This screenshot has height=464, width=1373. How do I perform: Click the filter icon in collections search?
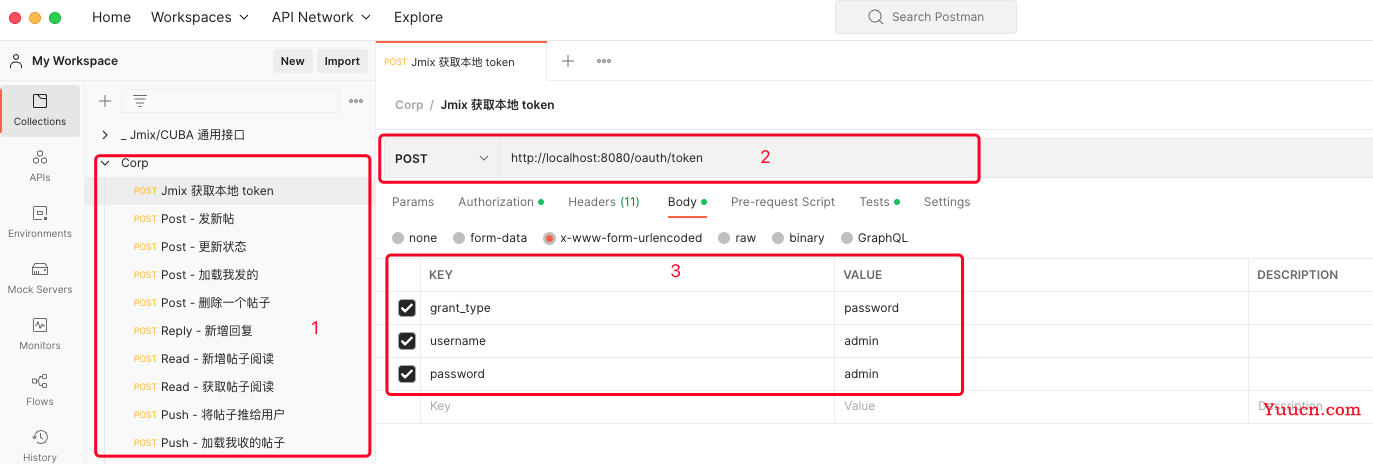pyautogui.click(x=140, y=101)
